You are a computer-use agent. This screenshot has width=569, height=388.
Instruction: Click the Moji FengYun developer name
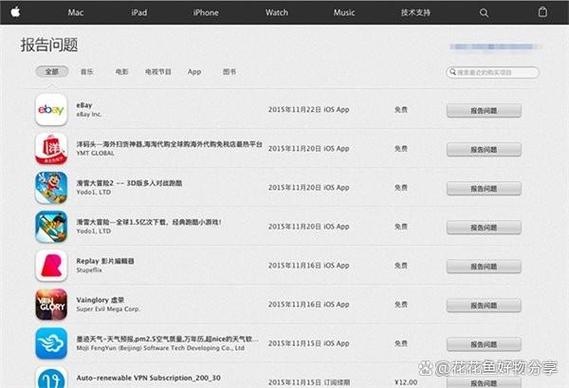(x=160, y=348)
